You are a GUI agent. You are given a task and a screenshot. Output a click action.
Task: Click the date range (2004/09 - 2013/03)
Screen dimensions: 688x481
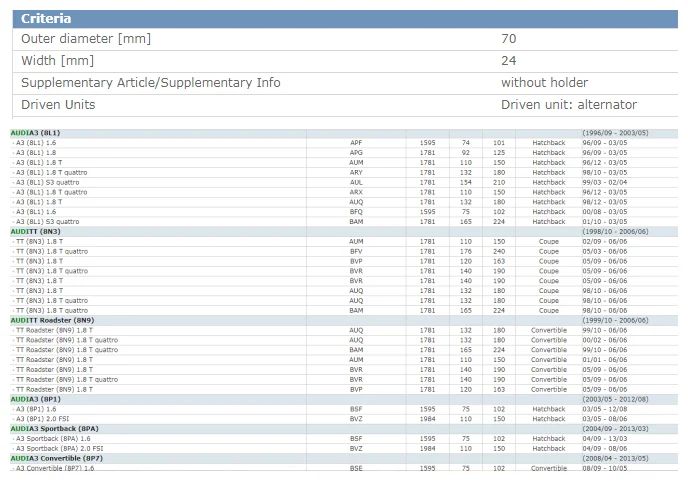pyautogui.click(x=615, y=429)
